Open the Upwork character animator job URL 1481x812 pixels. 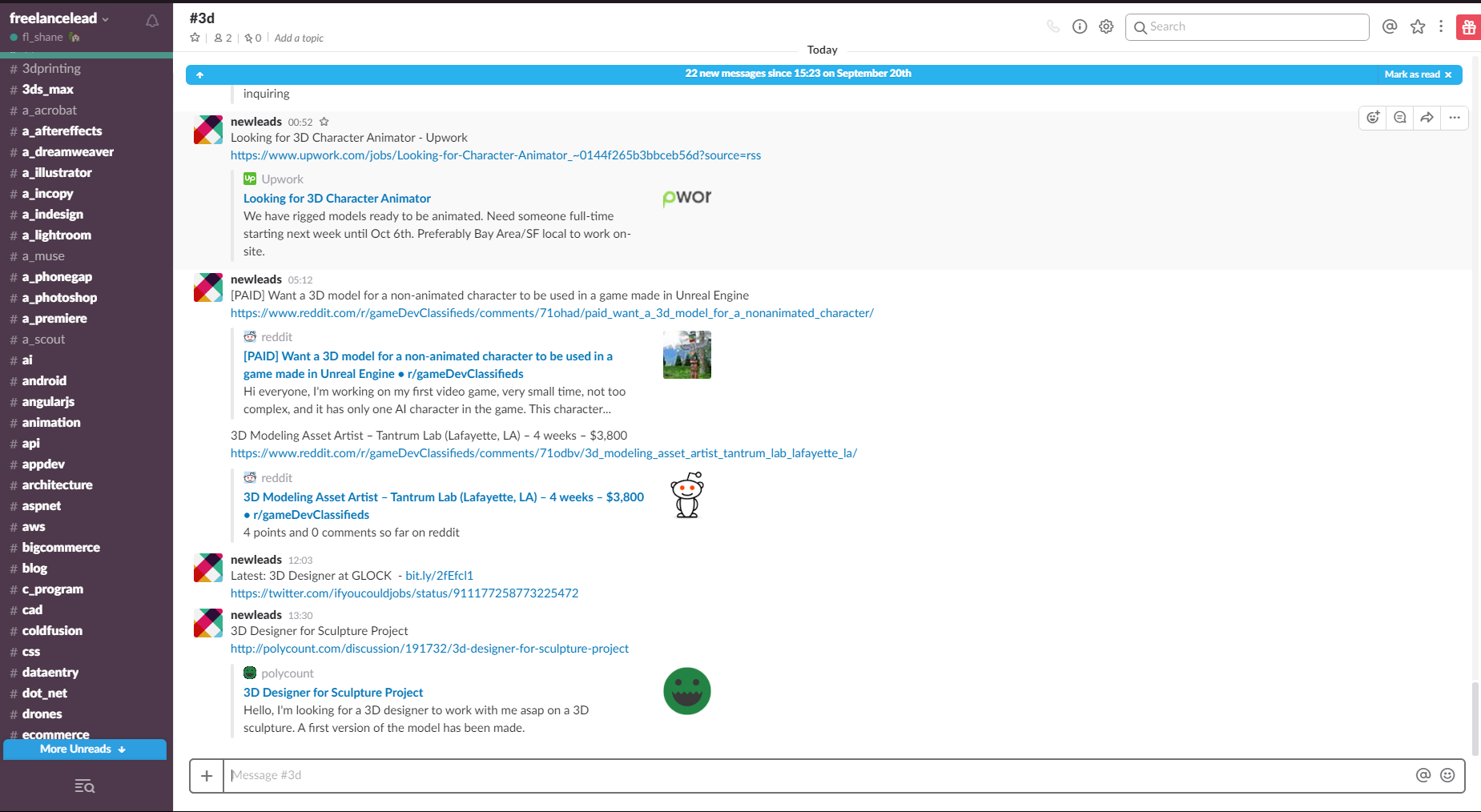(x=496, y=155)
